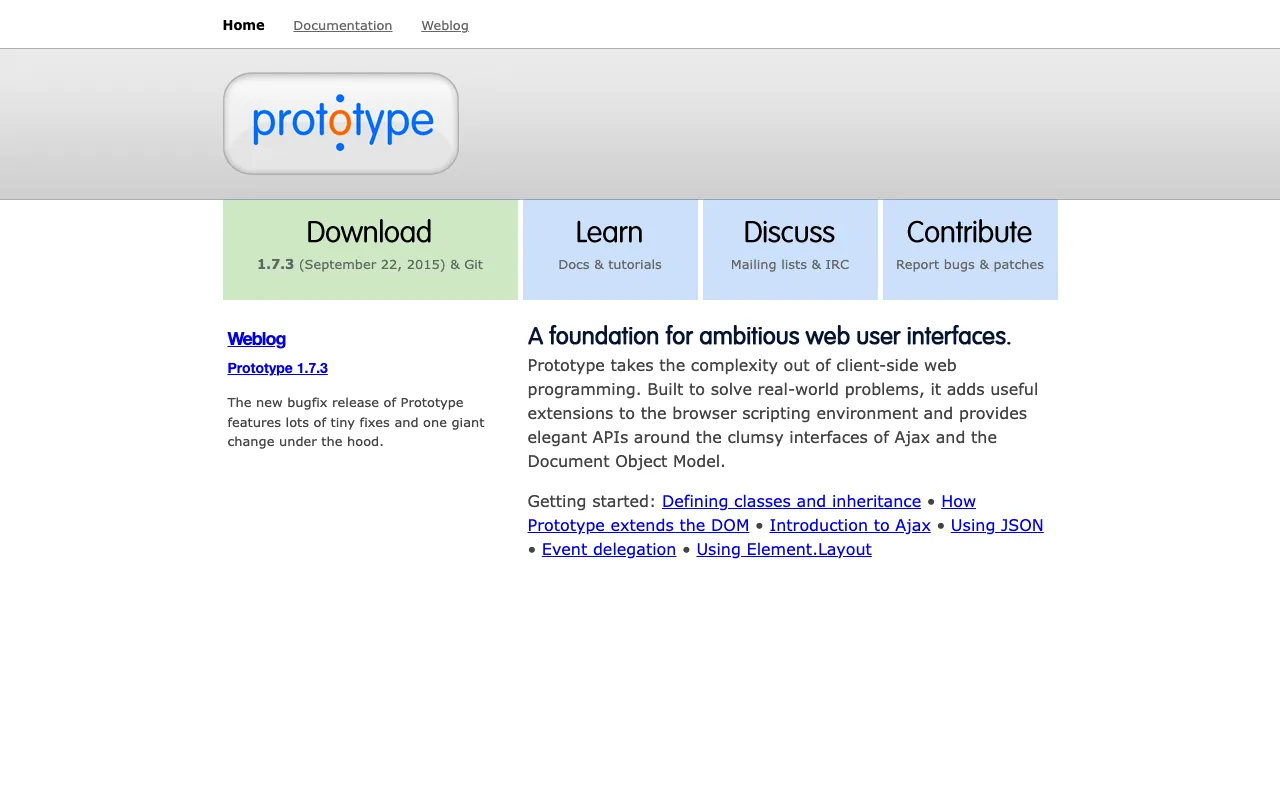Click the heading 'A foundation for ambitious web user interfaces.'

tap(769, 336)
